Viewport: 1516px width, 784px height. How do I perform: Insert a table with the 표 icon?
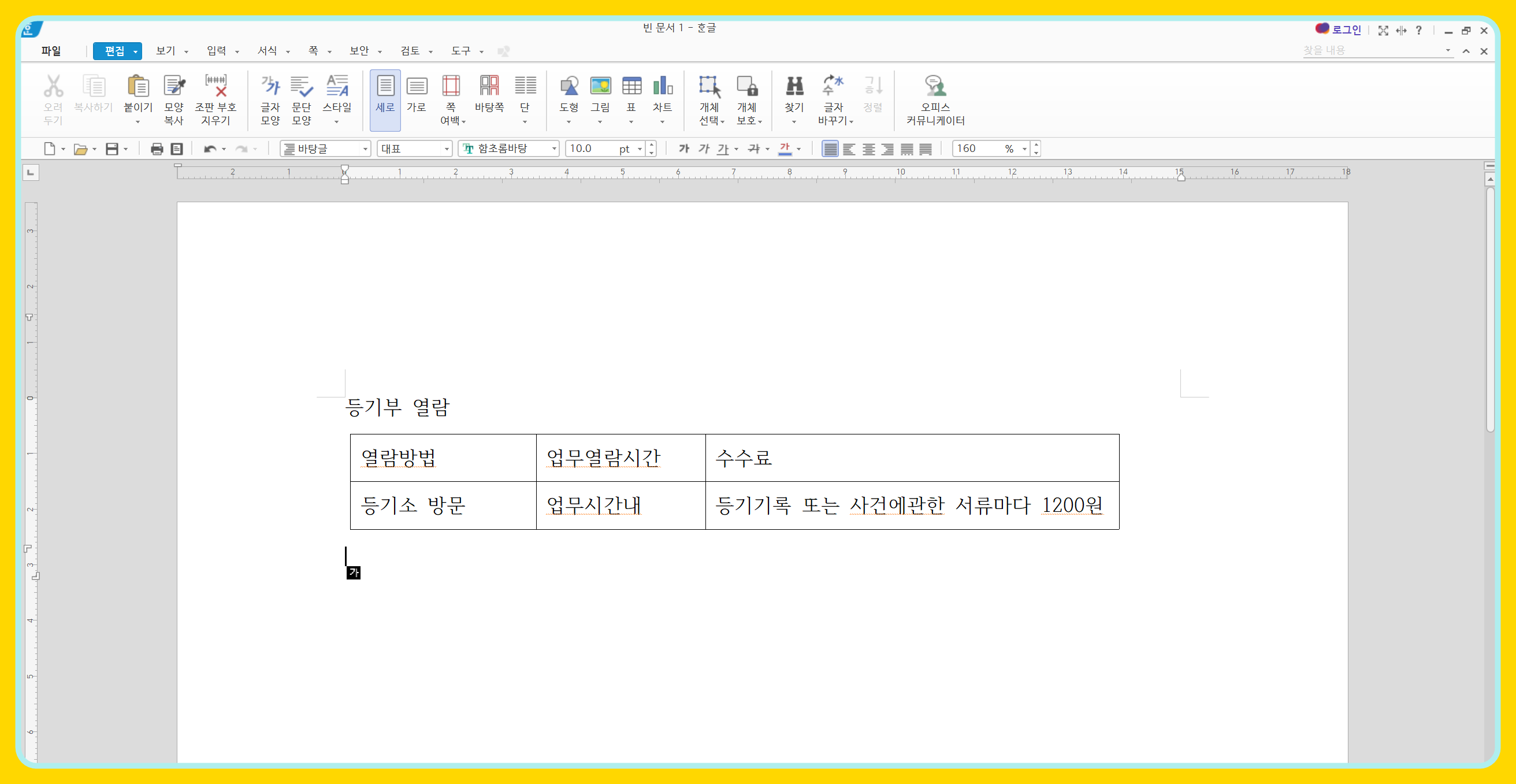pos(631,87)
